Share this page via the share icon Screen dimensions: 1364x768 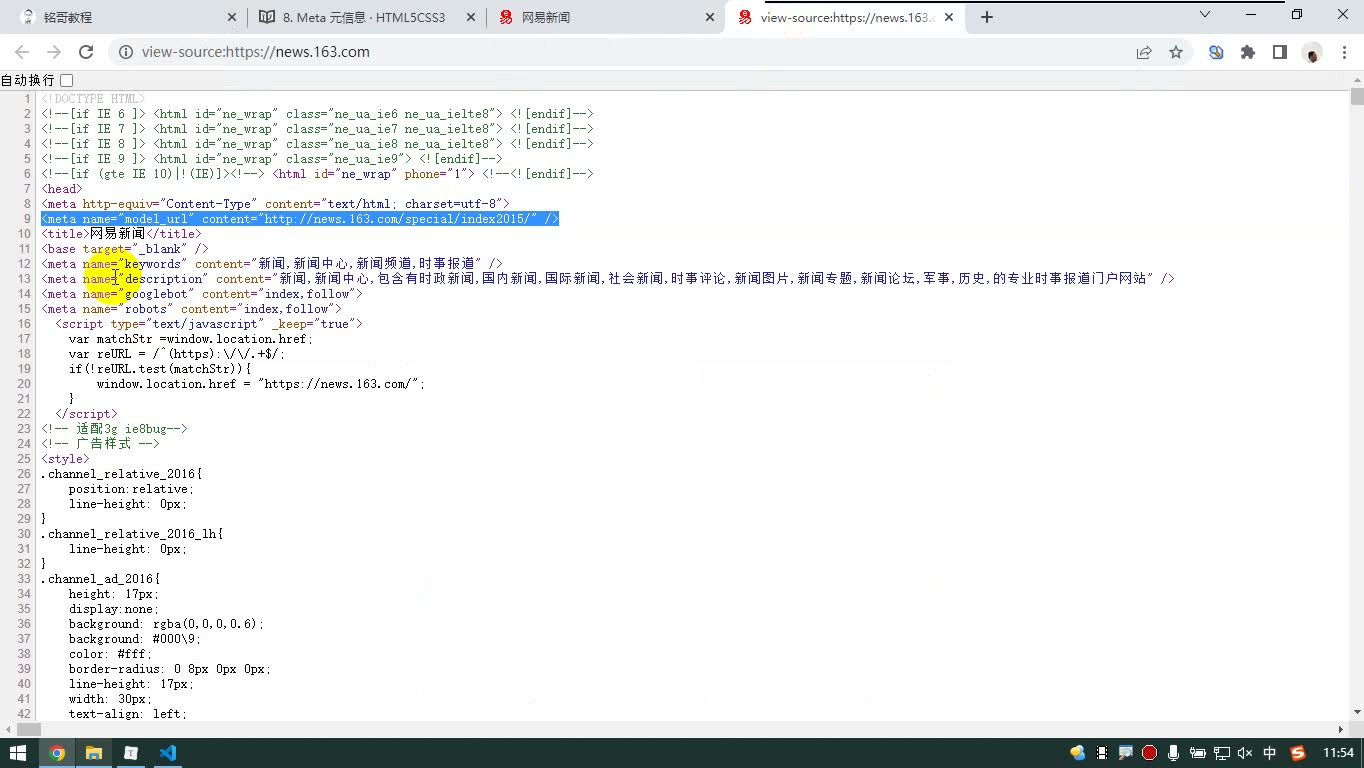tap(1144, 52)
